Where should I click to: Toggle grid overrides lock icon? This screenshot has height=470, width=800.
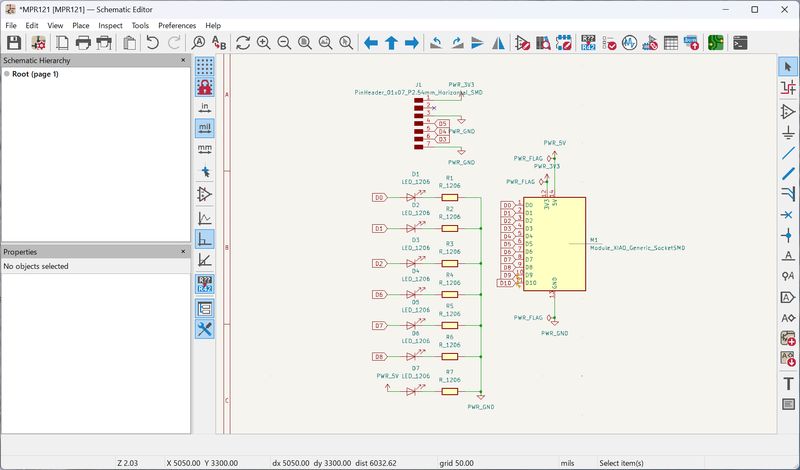click(205, 87)
